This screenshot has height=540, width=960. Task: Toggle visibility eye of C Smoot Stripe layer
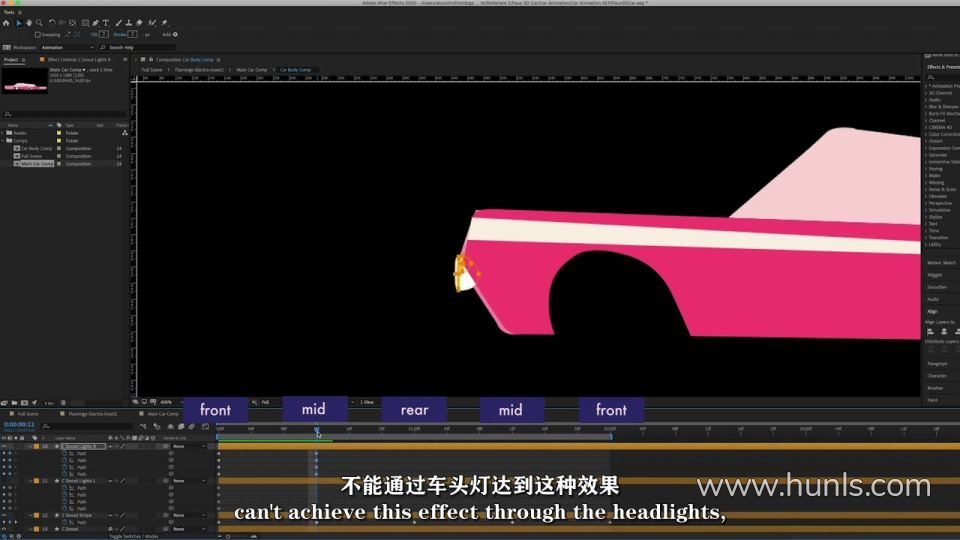[4, 516]
